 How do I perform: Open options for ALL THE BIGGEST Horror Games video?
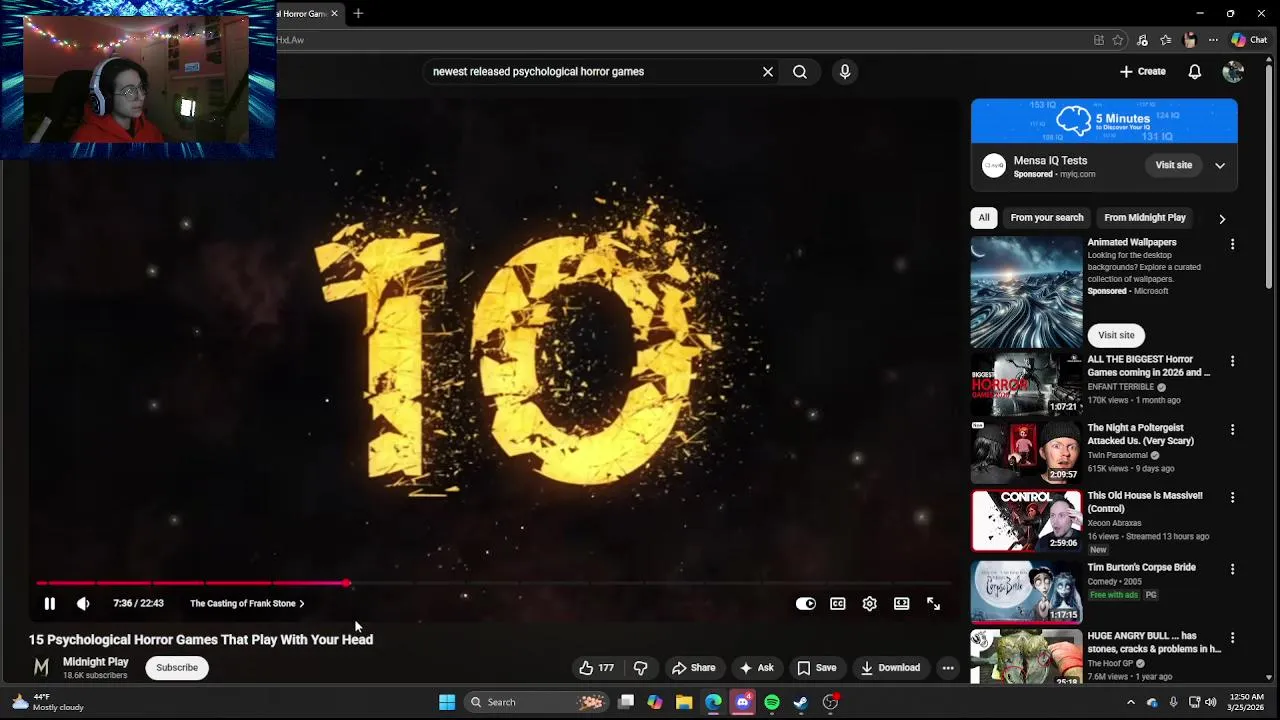(x=1232, y=361)
